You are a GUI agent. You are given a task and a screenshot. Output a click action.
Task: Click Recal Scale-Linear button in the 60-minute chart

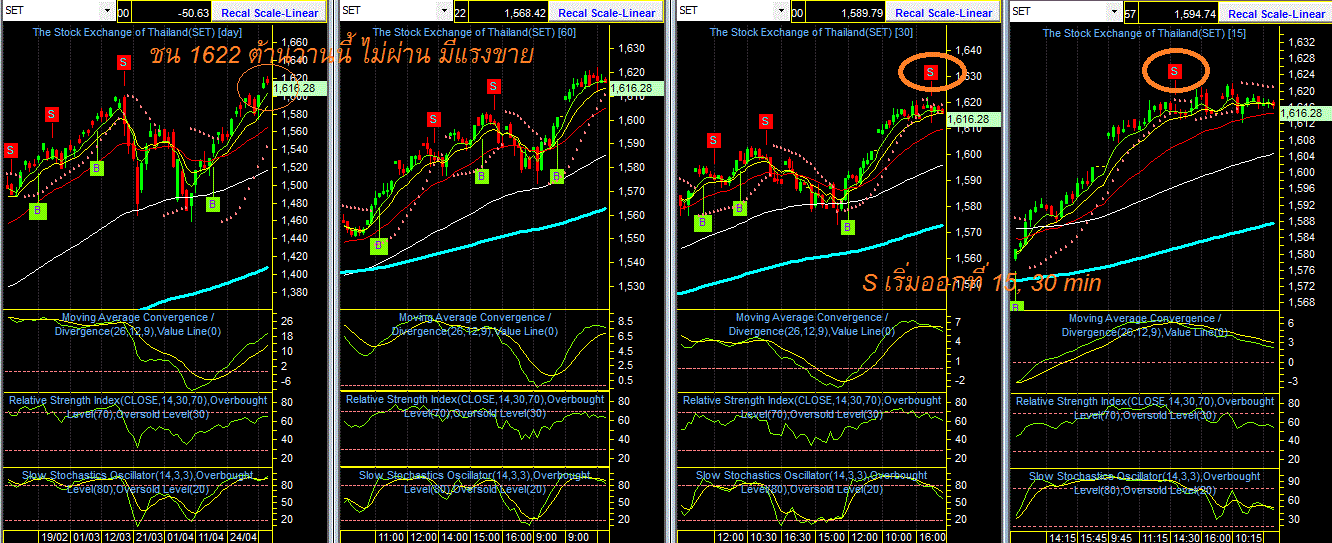[607, 13]
